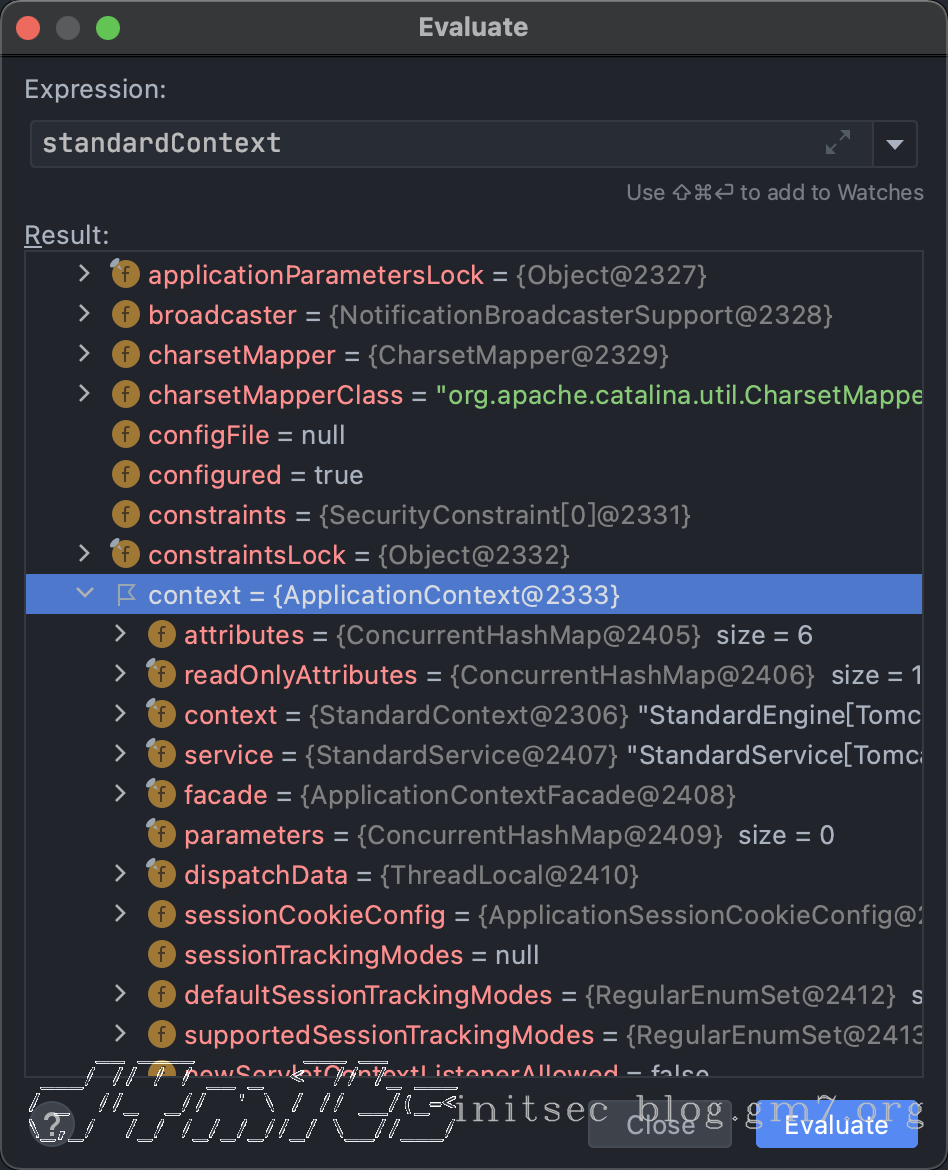This screenshot has width=948, height=1170.
Task: Open the expression history dropdown arrow
Action: (x=895, y=145)
